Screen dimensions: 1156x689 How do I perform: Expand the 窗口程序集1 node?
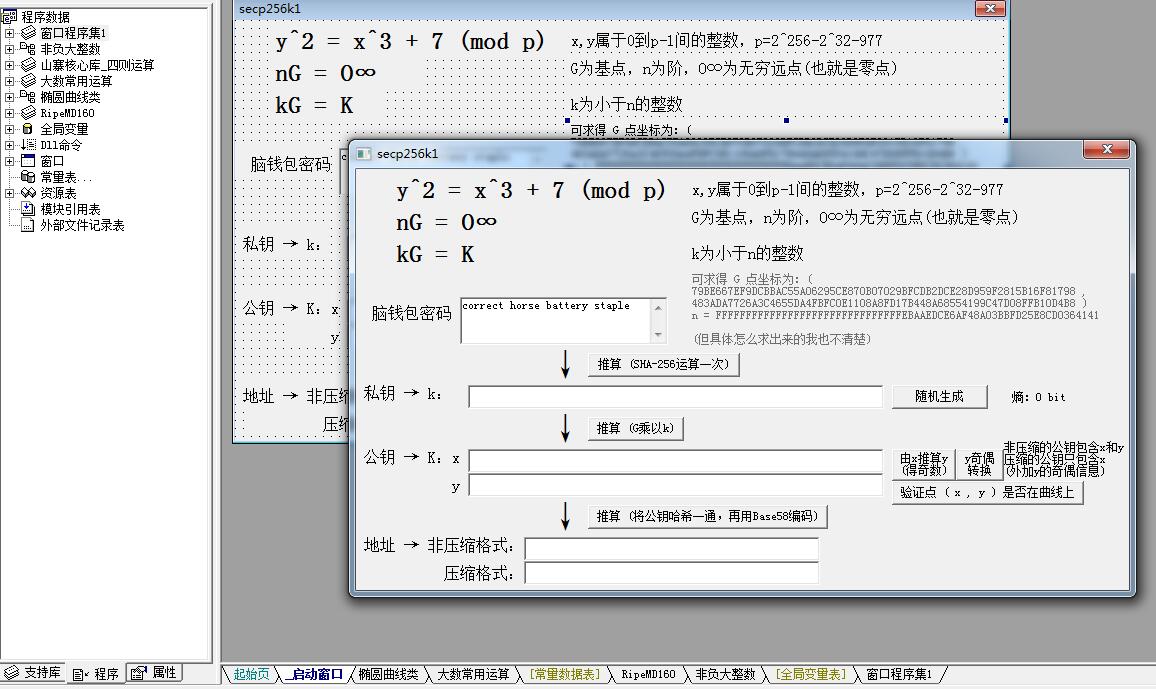click(x=9, y=33)
